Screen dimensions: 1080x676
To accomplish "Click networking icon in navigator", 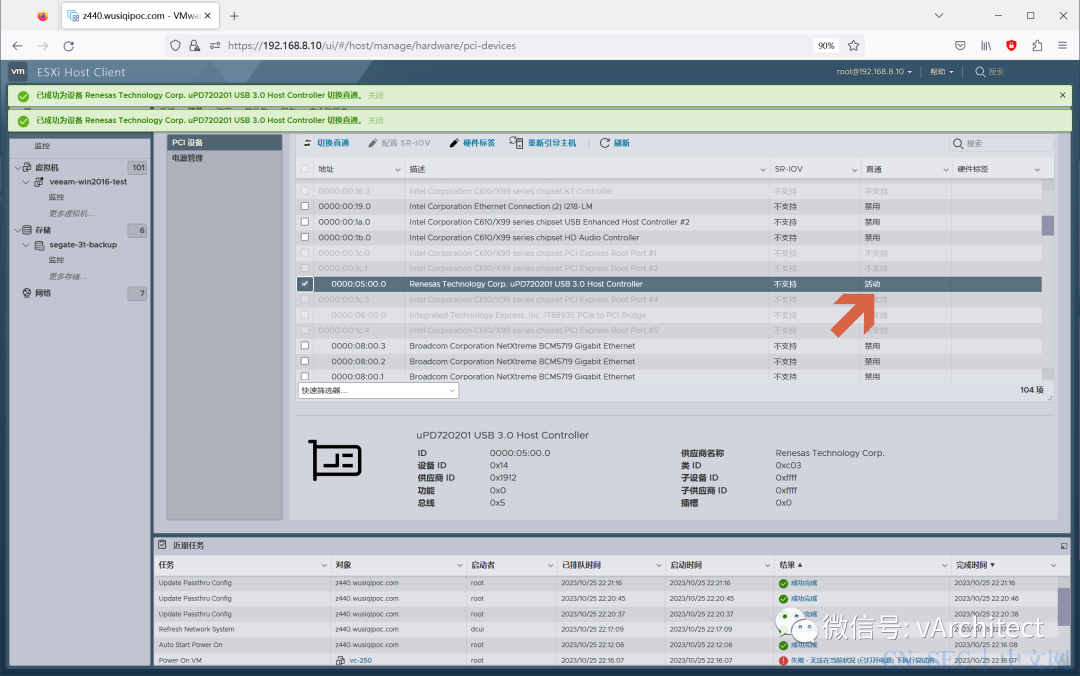I will (x=27, y=293).
